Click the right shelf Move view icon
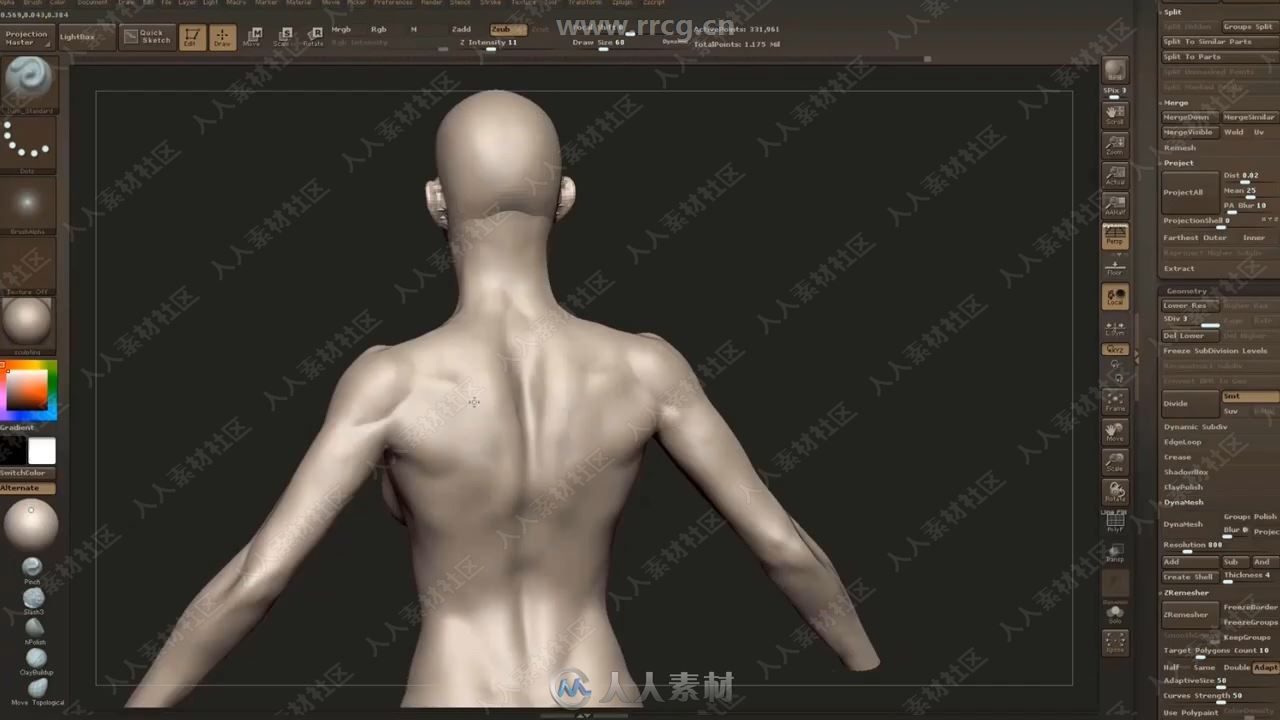Screen dimensions: 1280x720 pyautogui.click(x=1115, y=432)
